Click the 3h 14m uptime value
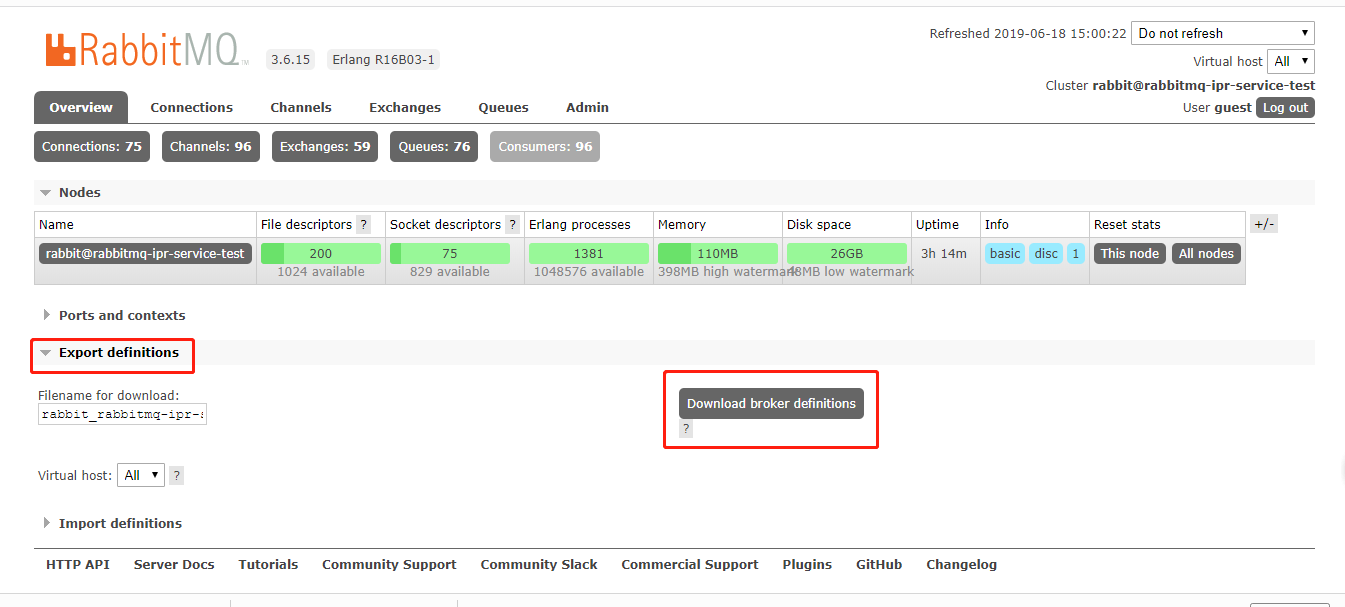Viewport: 1345px width, 607px height. coord(943,254)
